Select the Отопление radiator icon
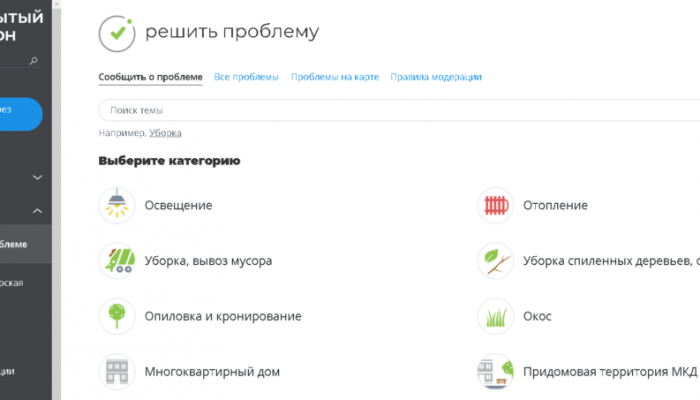Image resolution: width=700 pixels, height=400 pixels. (495, 205)
